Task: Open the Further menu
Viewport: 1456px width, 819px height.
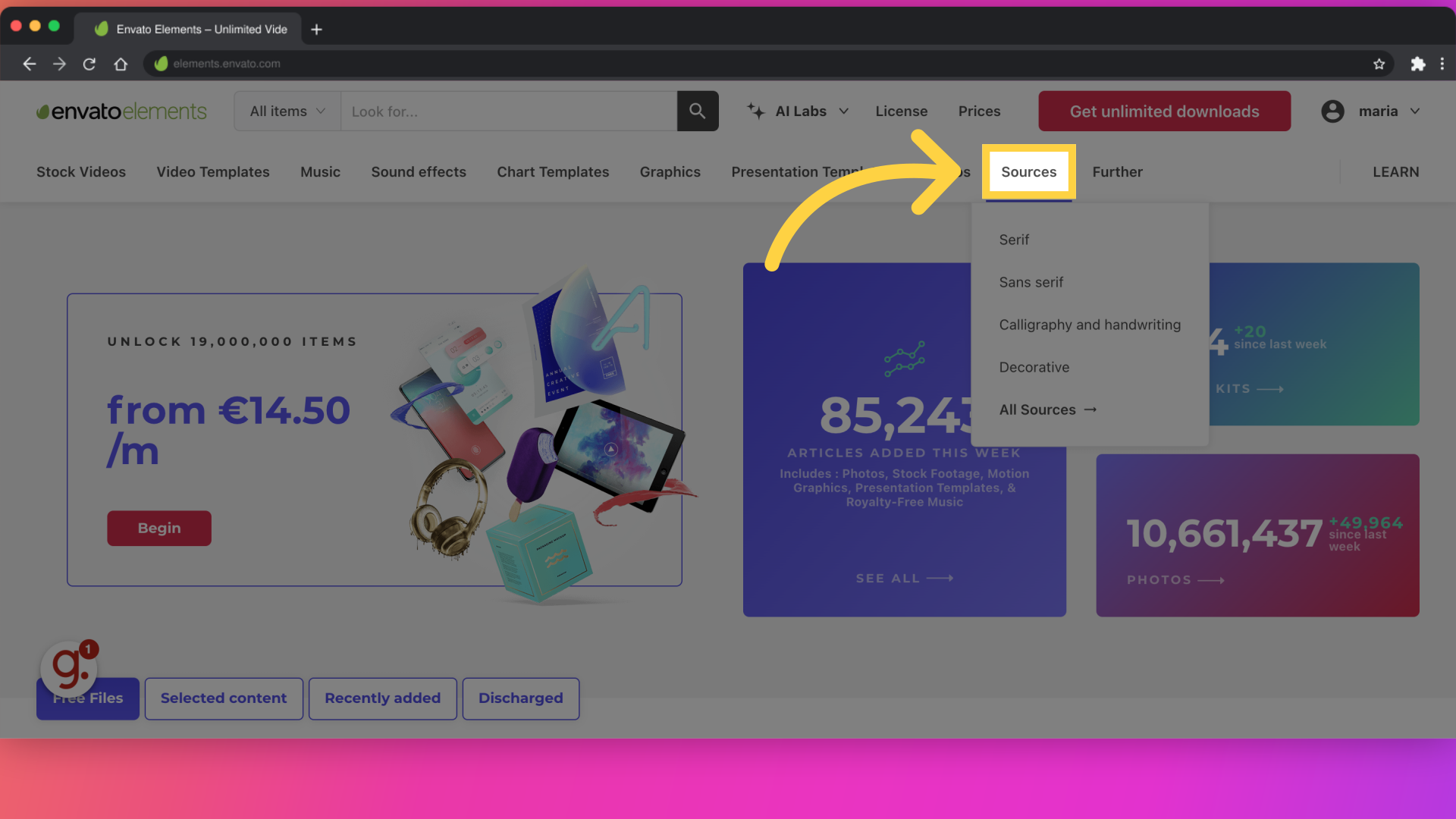Action: [x=1117, y=172]
